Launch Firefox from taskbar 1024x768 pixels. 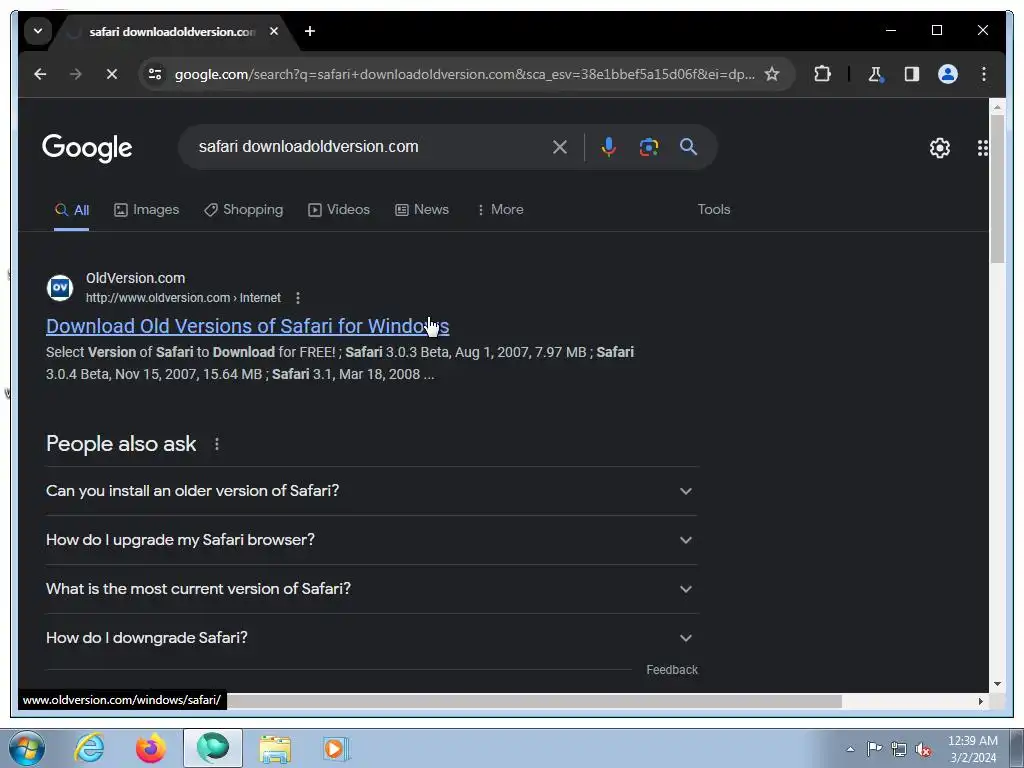(x=151, y=748)
